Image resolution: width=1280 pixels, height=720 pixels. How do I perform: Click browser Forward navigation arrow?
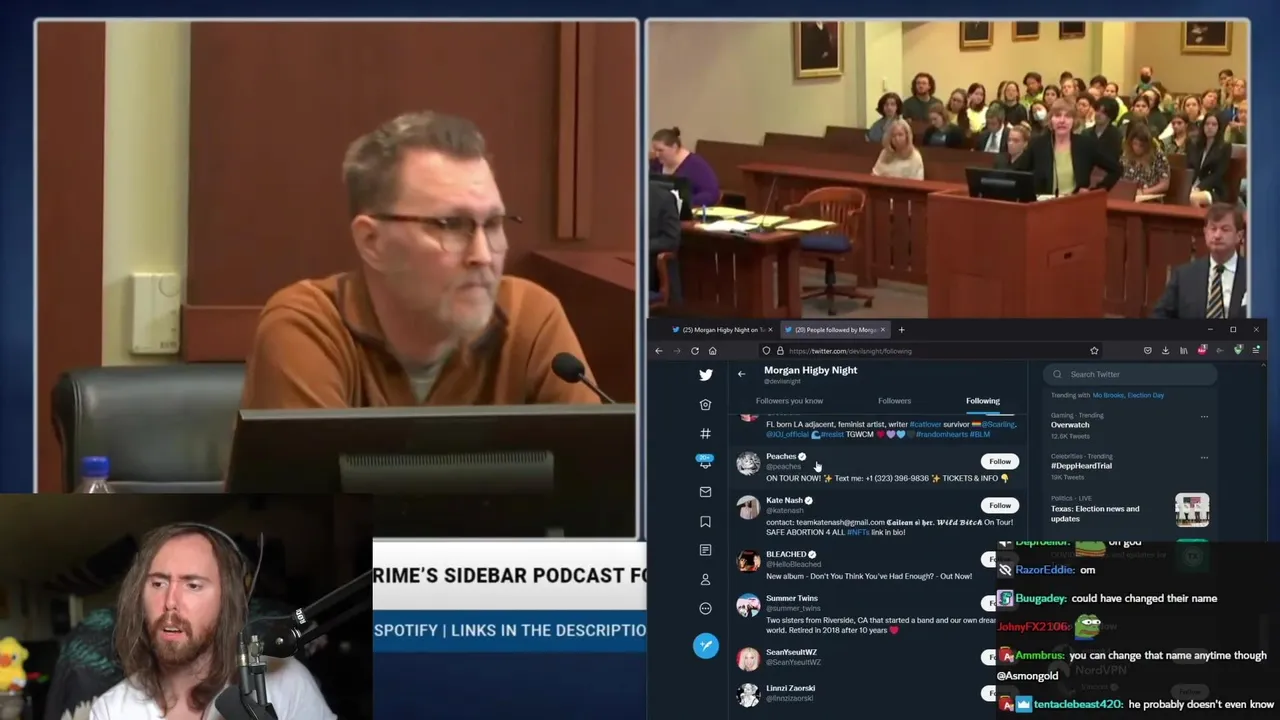pyautogui.click(x=677, y=351)
